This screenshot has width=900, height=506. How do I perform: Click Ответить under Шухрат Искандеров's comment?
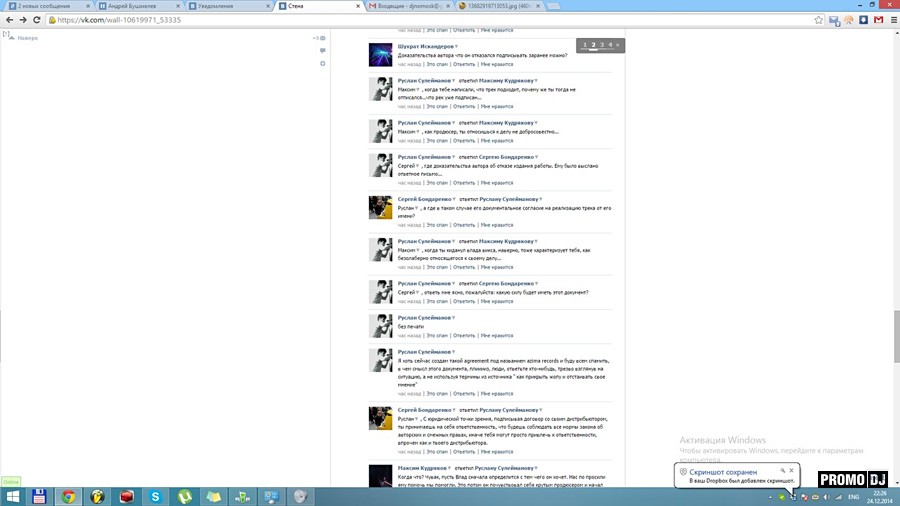[x=463, y=64]
